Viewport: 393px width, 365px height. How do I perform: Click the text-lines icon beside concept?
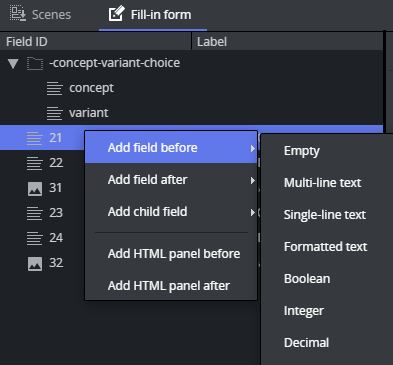coord(55,88)
